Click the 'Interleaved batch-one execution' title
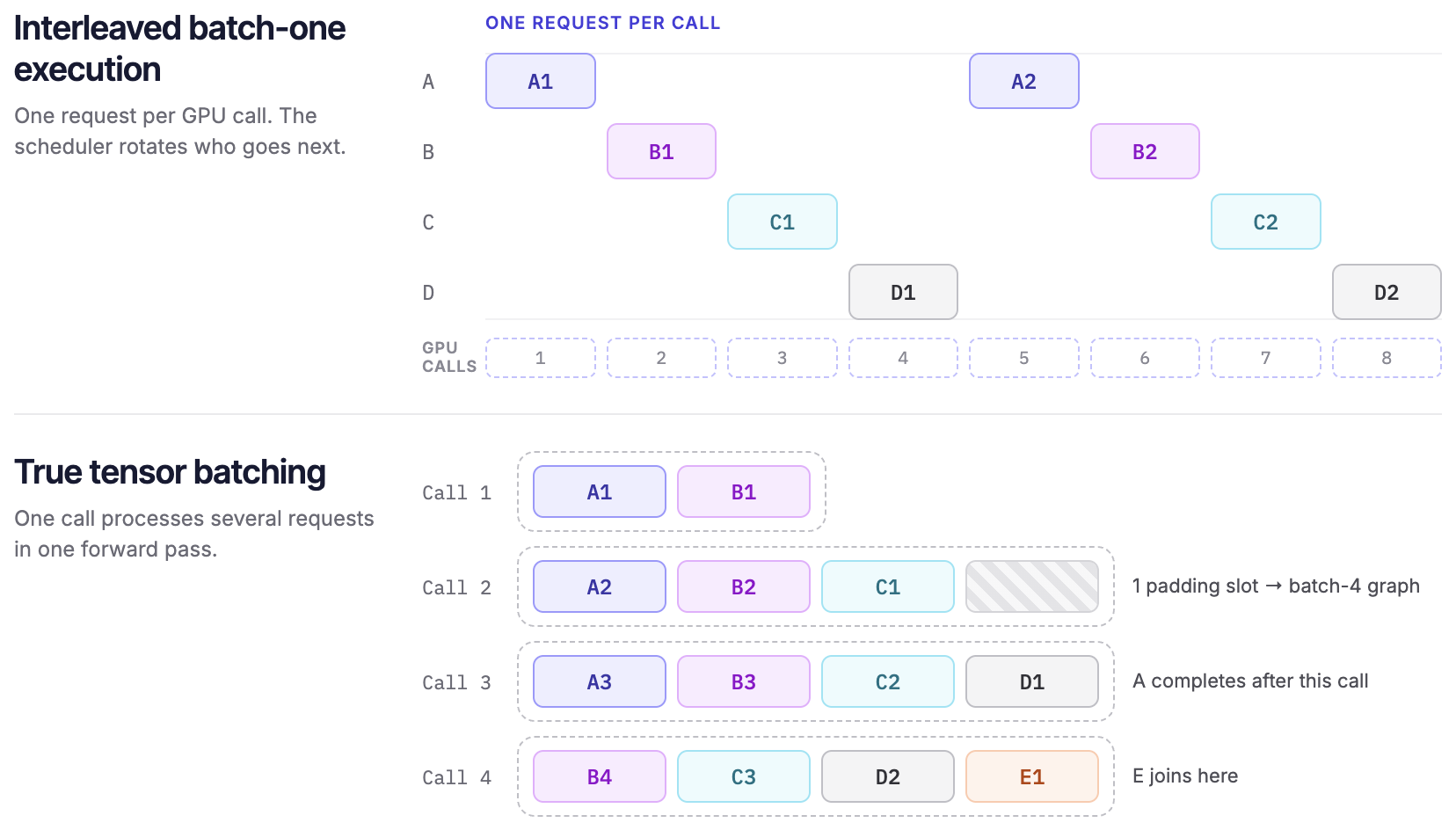 [180, 48]
